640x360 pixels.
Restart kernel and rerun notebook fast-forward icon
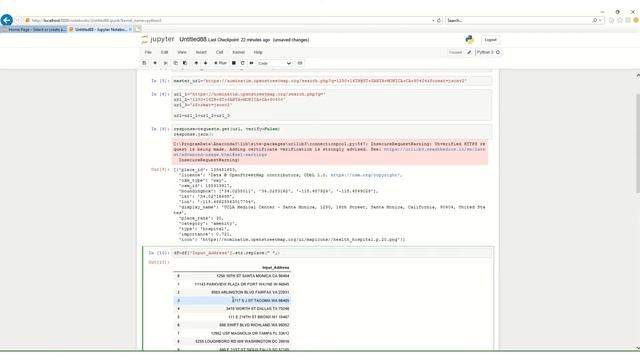tap(252, 63)
